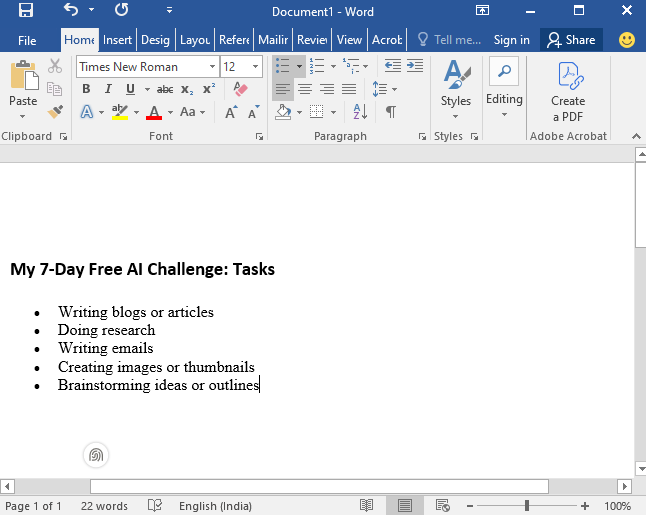Collapse the ribbon with the chevron

636,136
